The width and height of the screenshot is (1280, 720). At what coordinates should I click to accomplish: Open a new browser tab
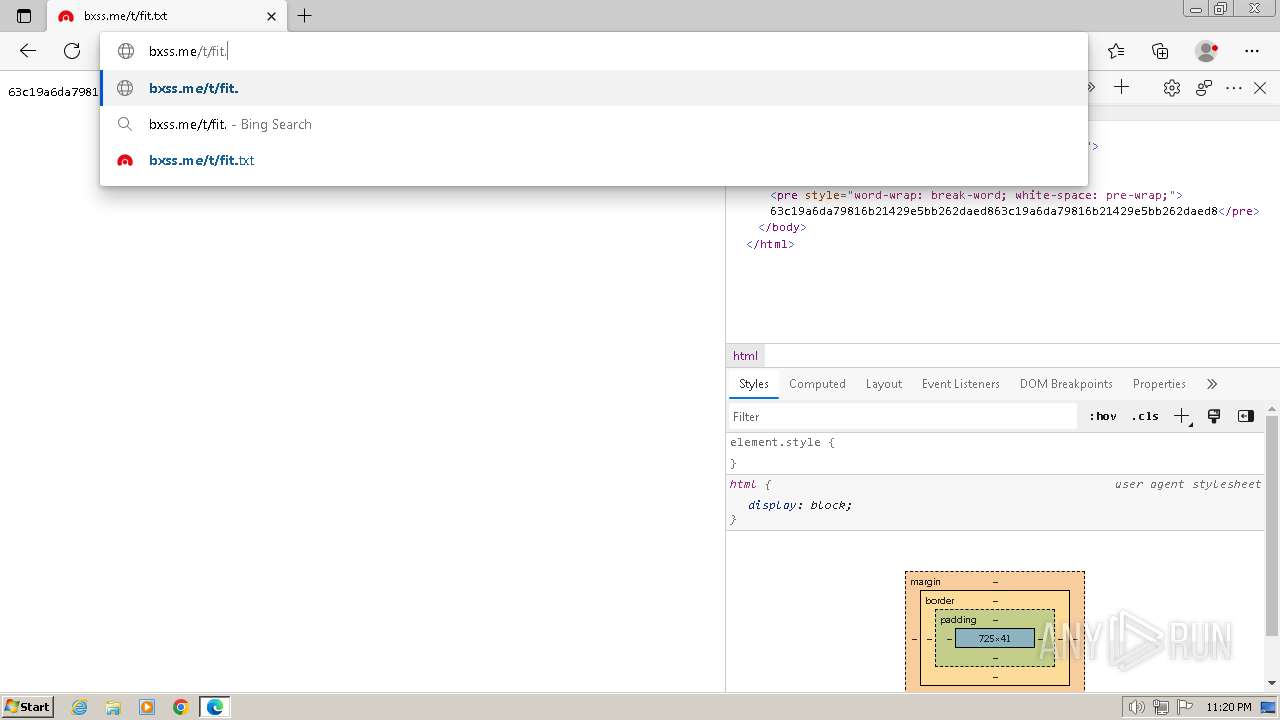(x=305, y=16)
